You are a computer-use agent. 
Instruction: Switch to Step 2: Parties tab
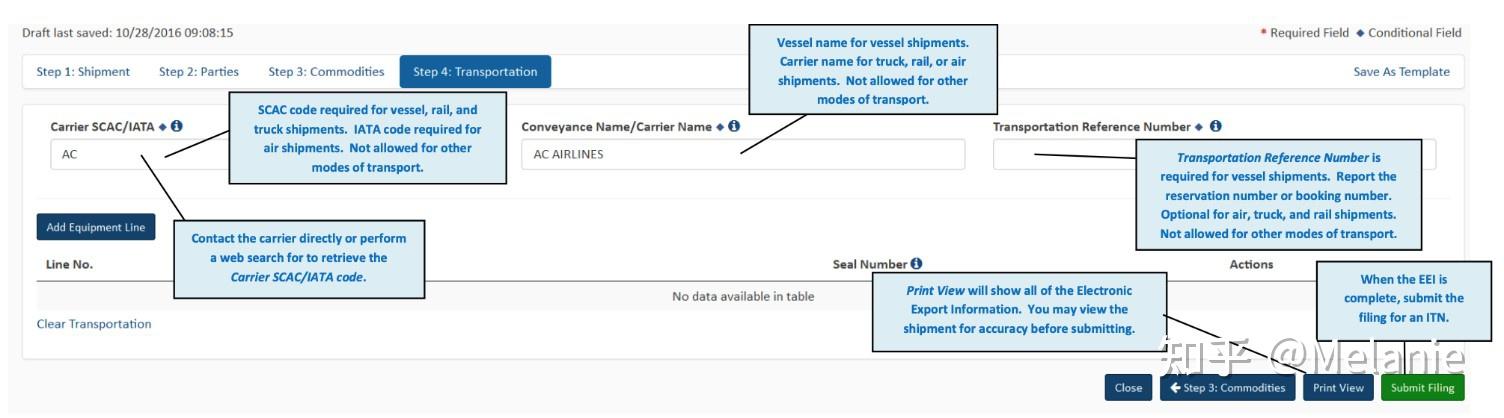(199, 72)
